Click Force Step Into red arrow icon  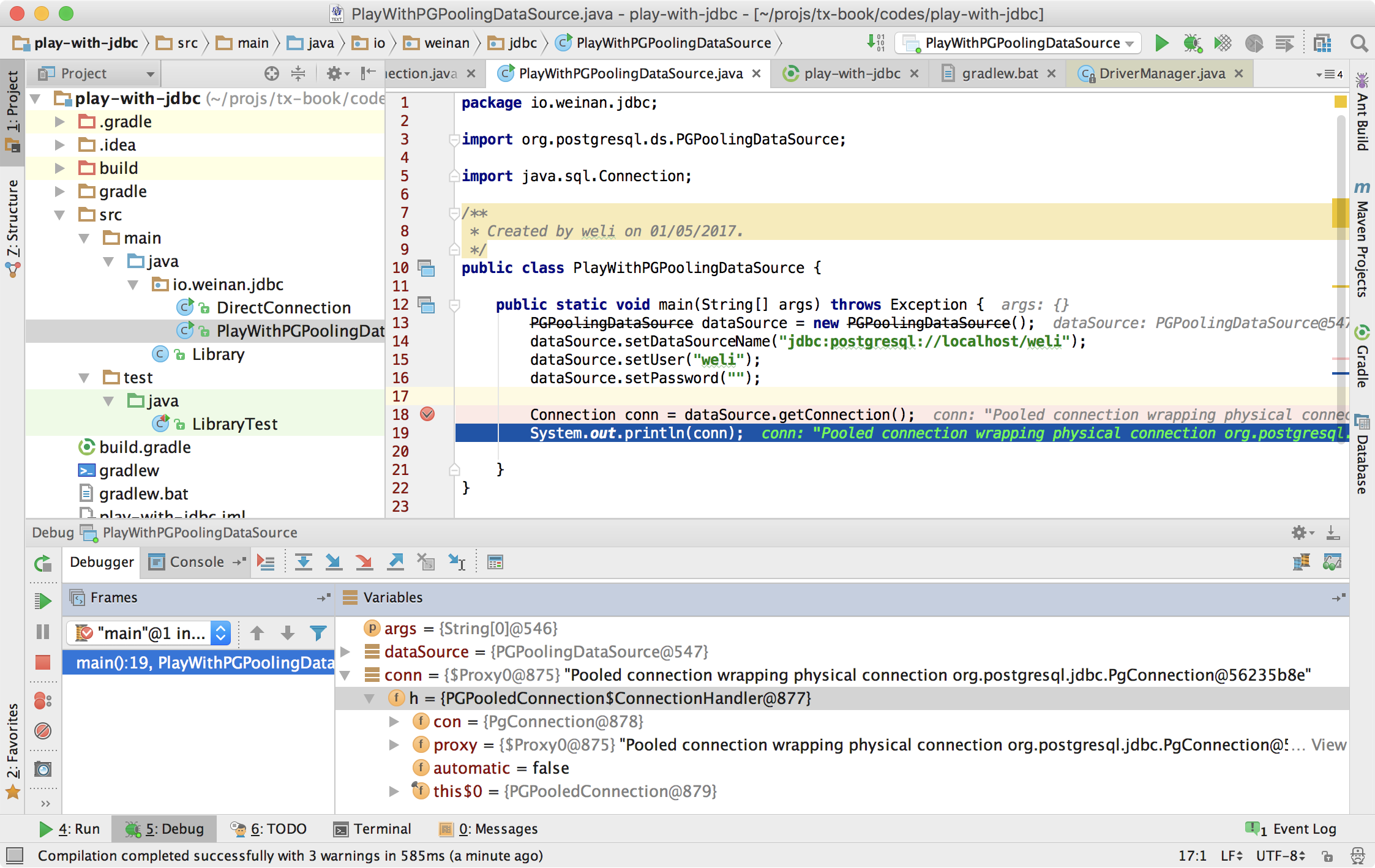[x=364, y=562]
